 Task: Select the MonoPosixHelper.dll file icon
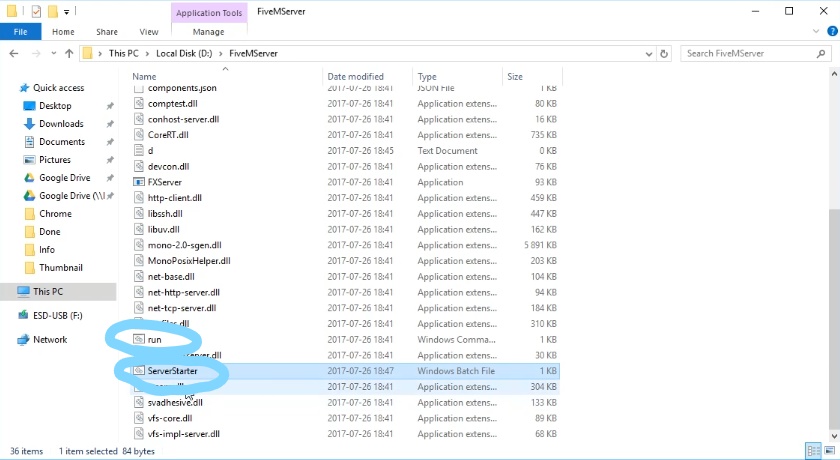pyautogui.click(x=139, y=261)
